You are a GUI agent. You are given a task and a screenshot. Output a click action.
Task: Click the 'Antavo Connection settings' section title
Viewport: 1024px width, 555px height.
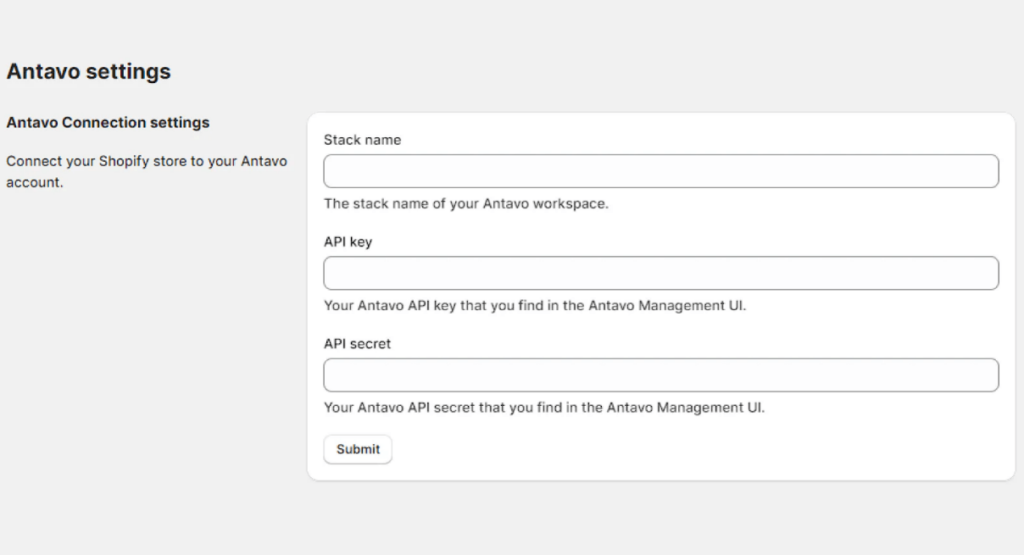(x=108, y=123)
